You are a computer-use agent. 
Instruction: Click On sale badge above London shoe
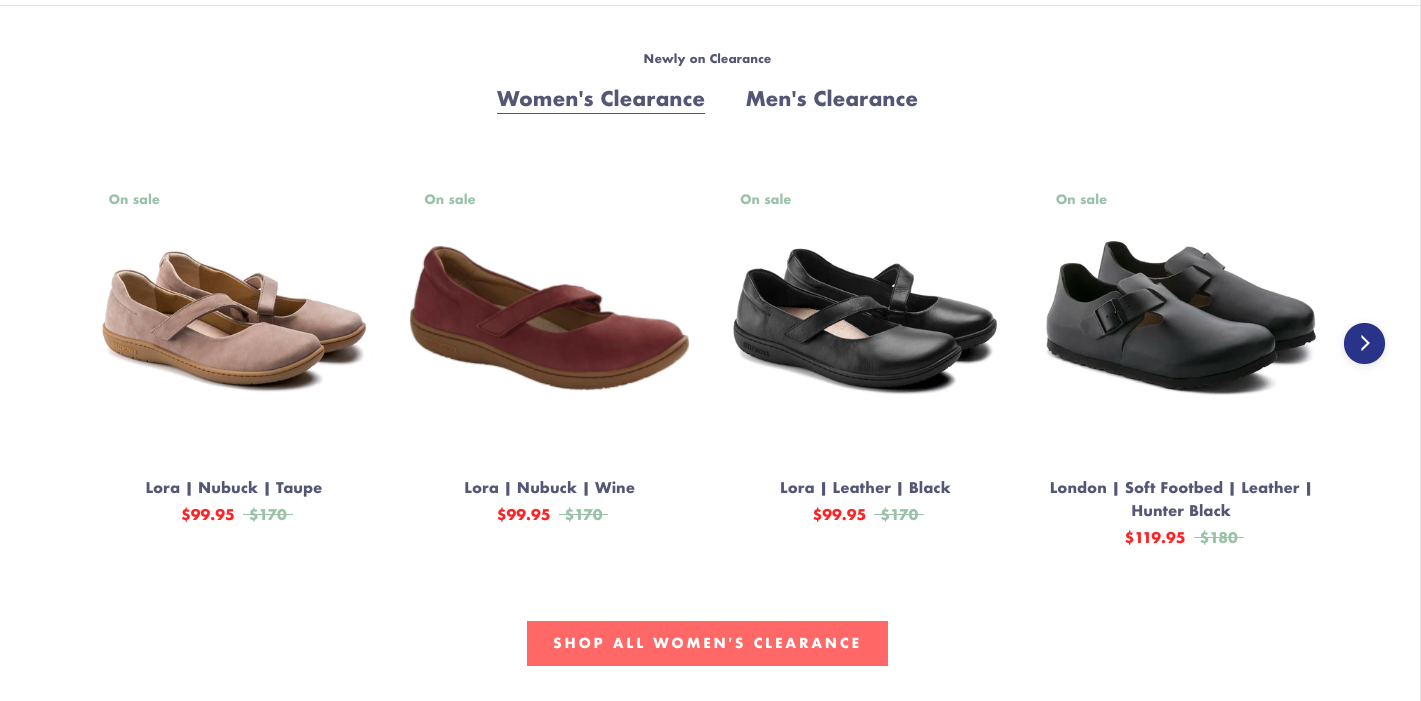pyautogui.click(x=1081, y=199)
